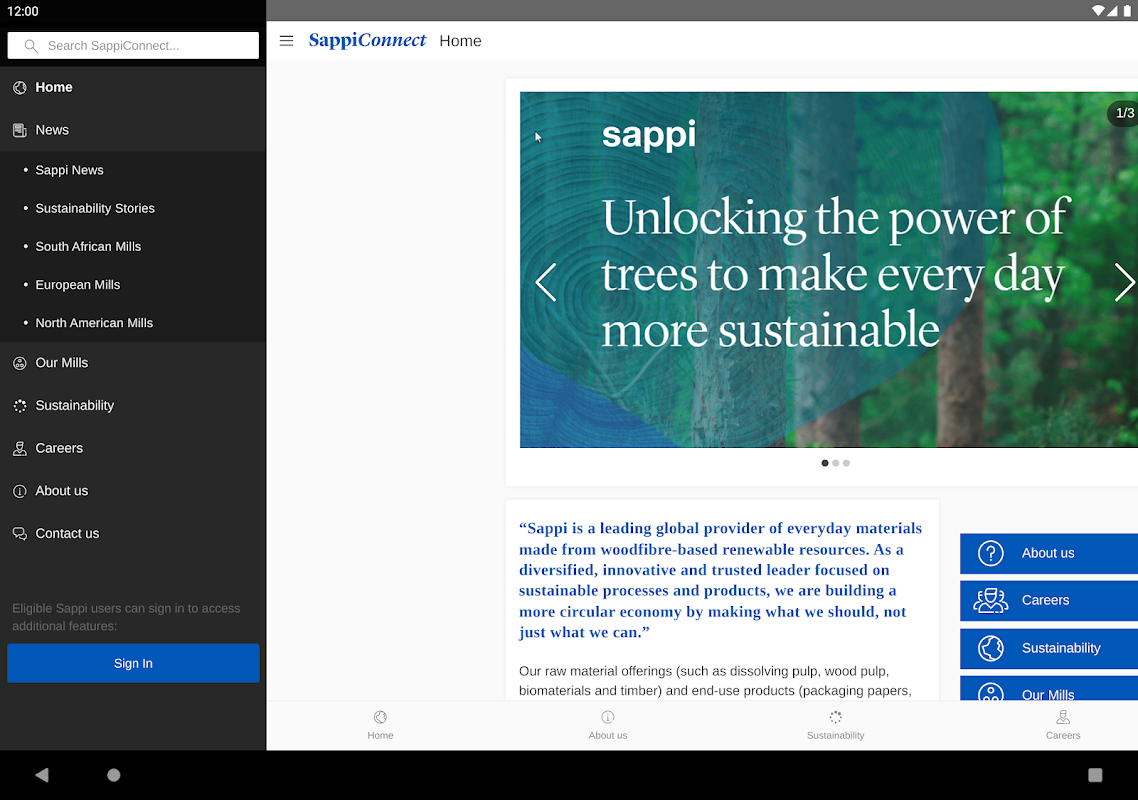Click the Our Mills icon in sidebar
Image resolution: width=1138 pixels, height=800 pixels.
(20, 363)
